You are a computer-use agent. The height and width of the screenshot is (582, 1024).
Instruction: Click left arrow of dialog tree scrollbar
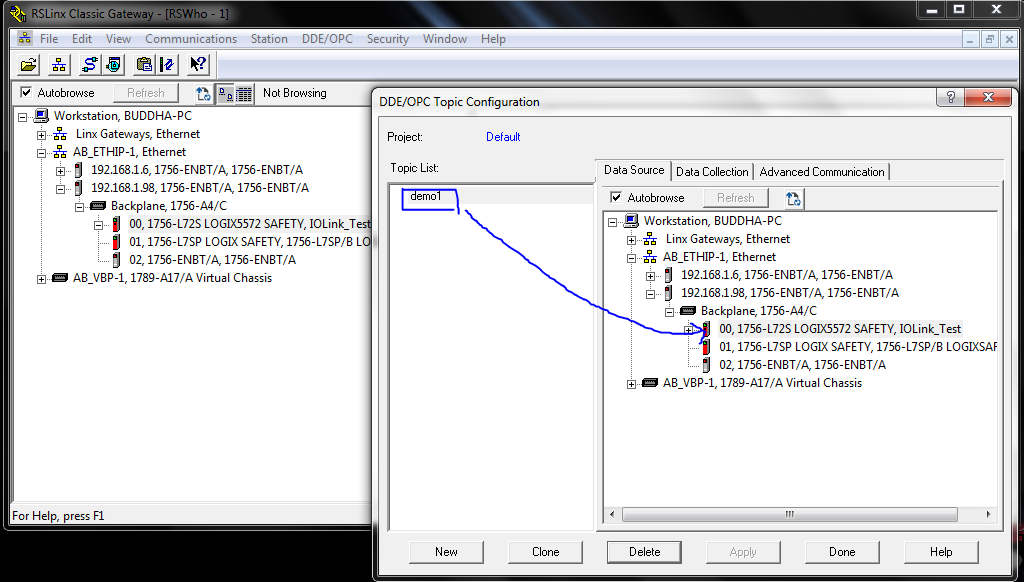point(611,515)
